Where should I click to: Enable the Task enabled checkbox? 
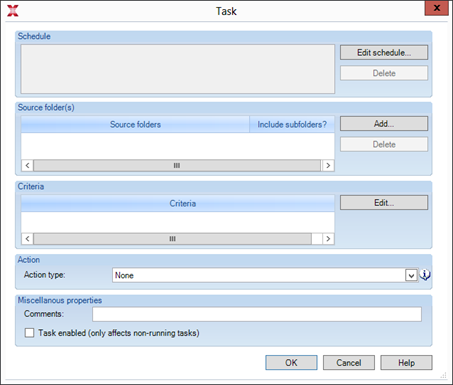click(x=29, y=333)
